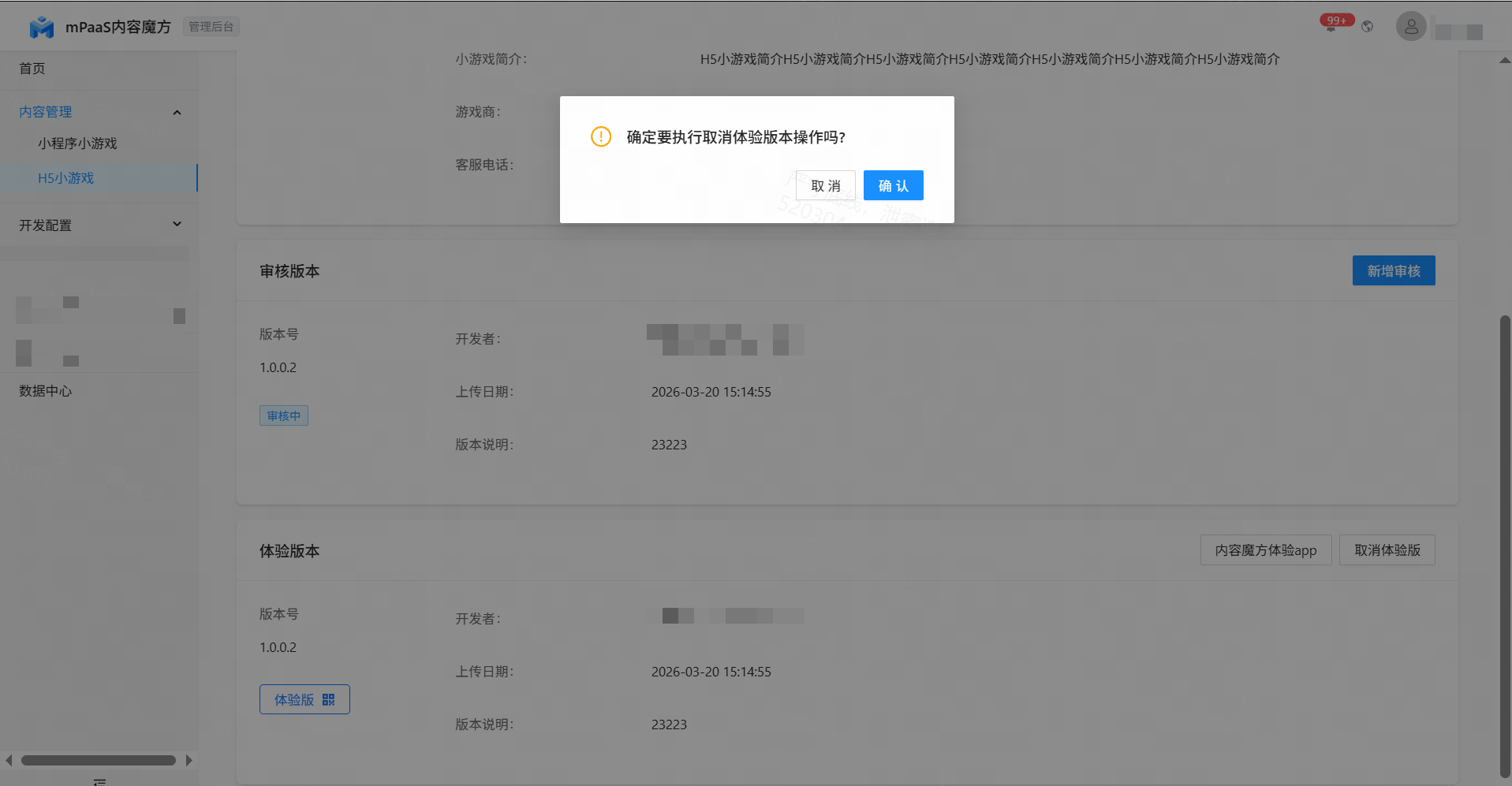The height and width of the screenshot is (786, 1512).
Task: Expand the 开发配置 menu chevron
Action: click(177, 225)
